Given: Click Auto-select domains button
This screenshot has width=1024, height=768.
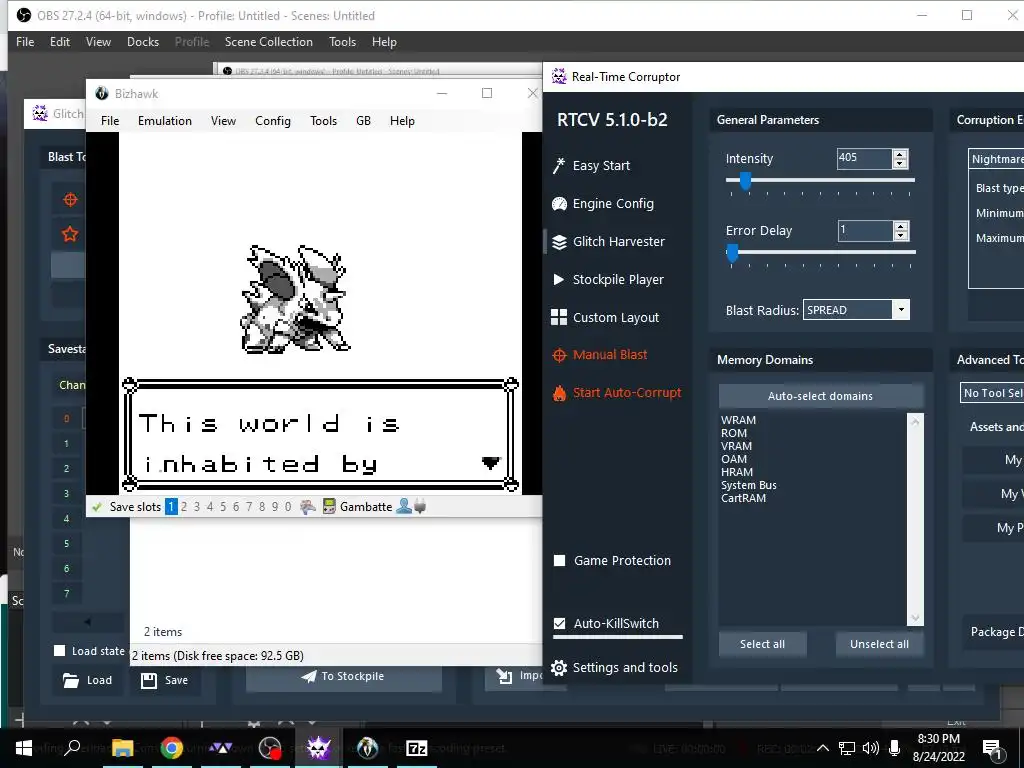Looking at the screenshot, I should (x=820, y=396).
